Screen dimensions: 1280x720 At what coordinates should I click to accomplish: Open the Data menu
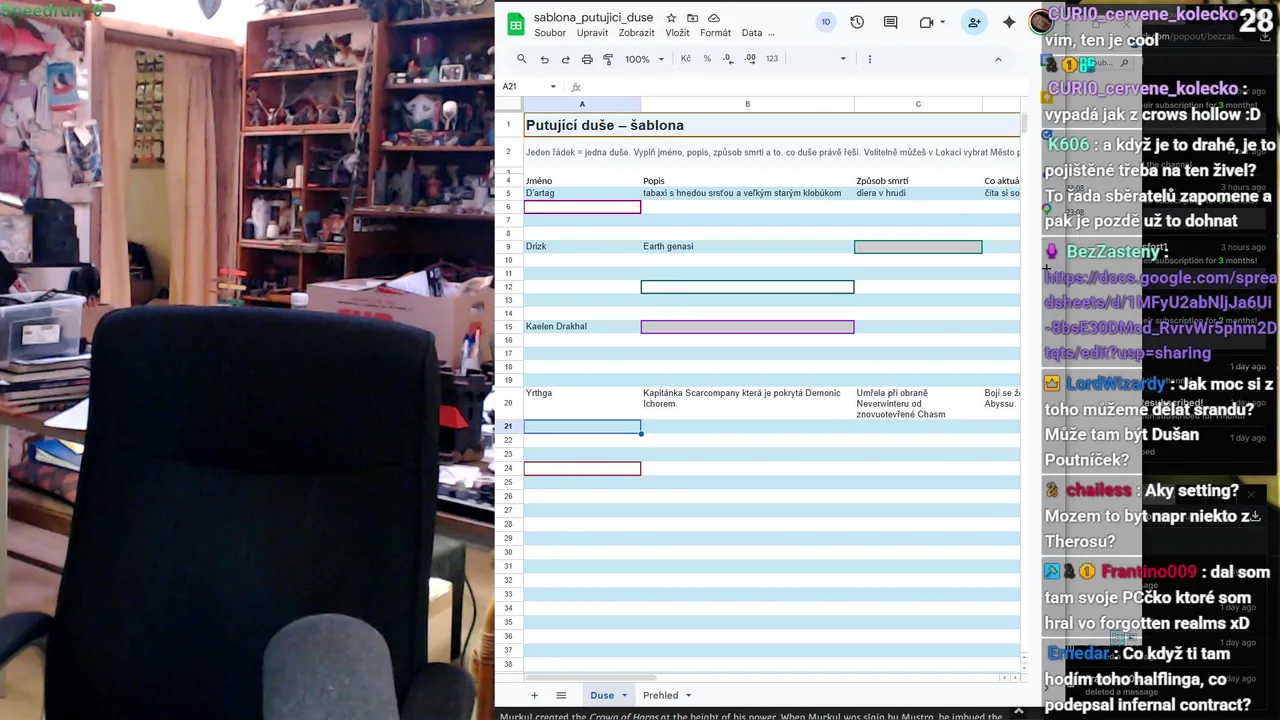pos(751,33)
